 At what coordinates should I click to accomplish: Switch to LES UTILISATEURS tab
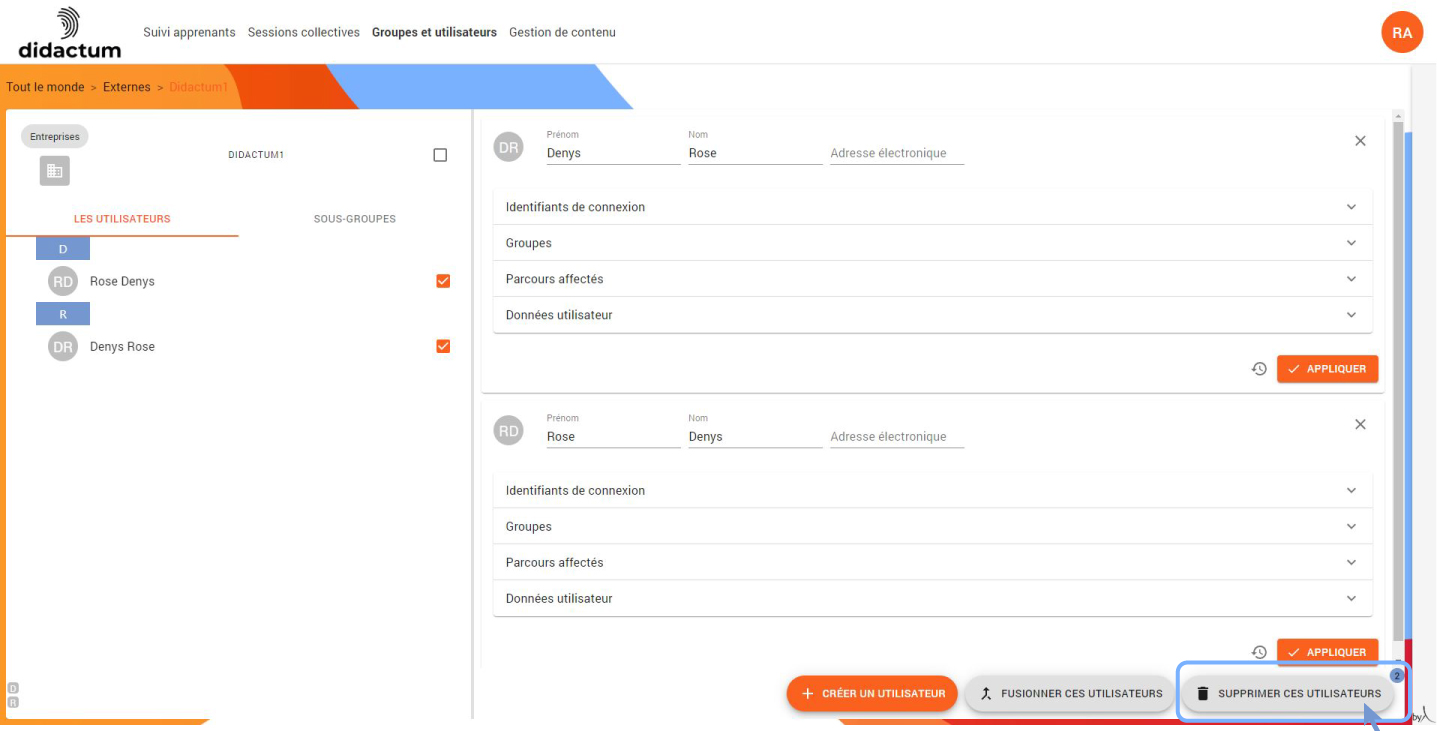[122, 218]
